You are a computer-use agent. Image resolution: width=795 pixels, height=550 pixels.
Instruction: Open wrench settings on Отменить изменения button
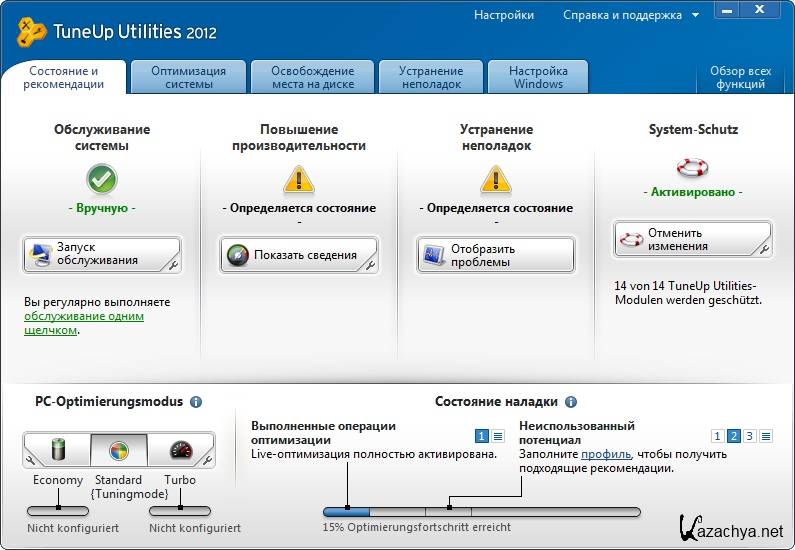point(763,248)
